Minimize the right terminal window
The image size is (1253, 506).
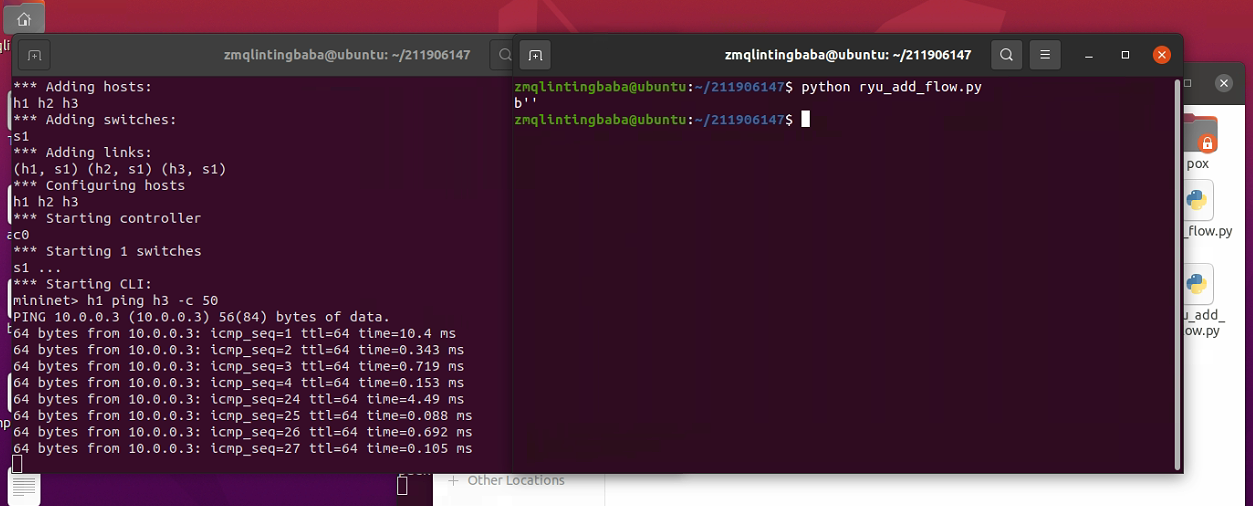pyautogui.click(x=1090, y=55)
